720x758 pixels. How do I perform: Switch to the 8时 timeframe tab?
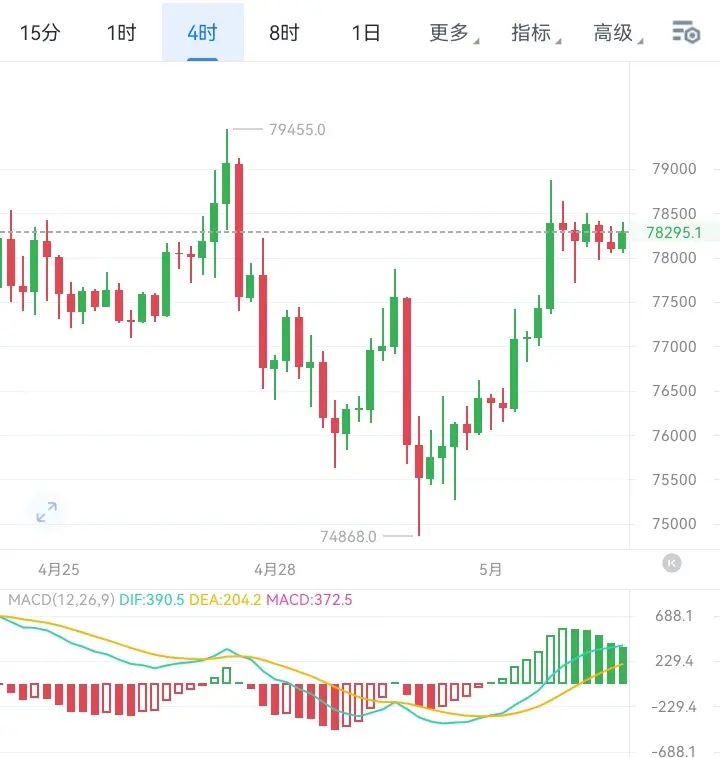point(284,33)
